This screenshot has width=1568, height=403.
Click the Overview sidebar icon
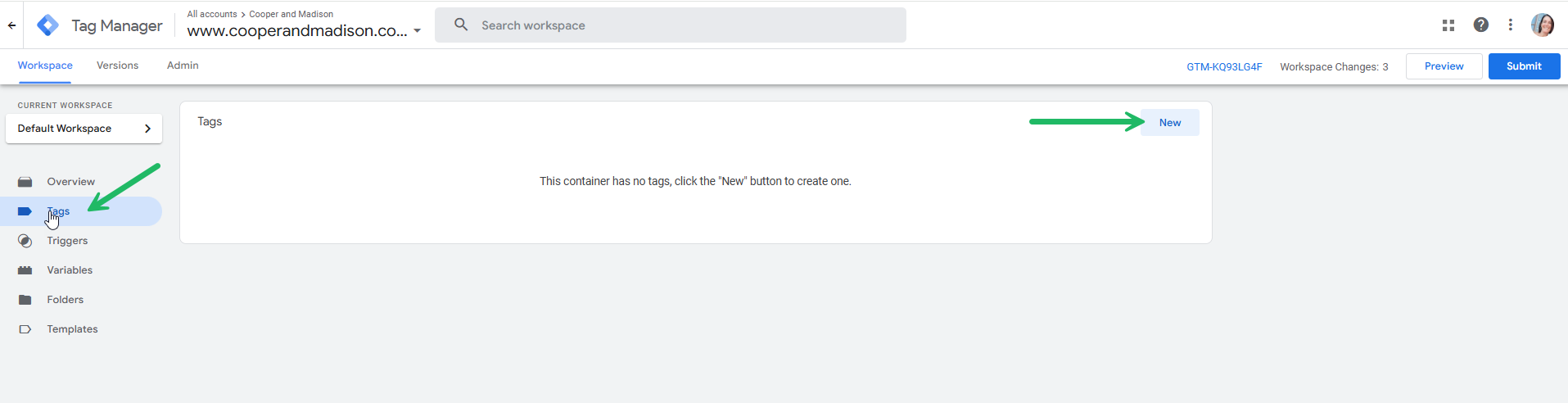[x=25, y=182]
